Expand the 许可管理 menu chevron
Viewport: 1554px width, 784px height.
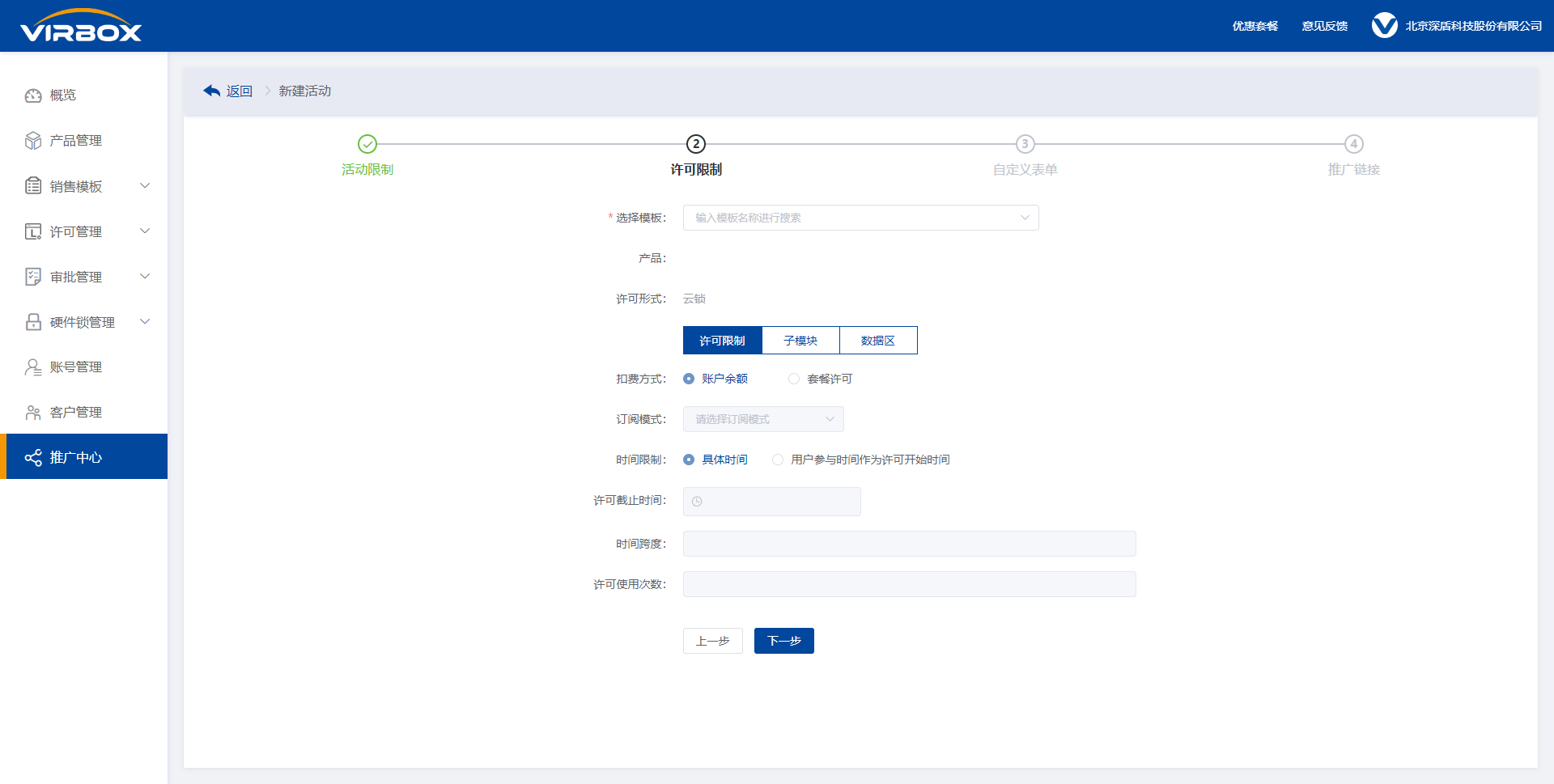[x=145, y=231]
